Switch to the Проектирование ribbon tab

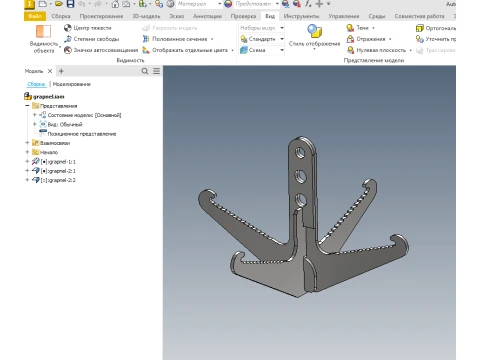pyautogui.click(x=101, y=16)
